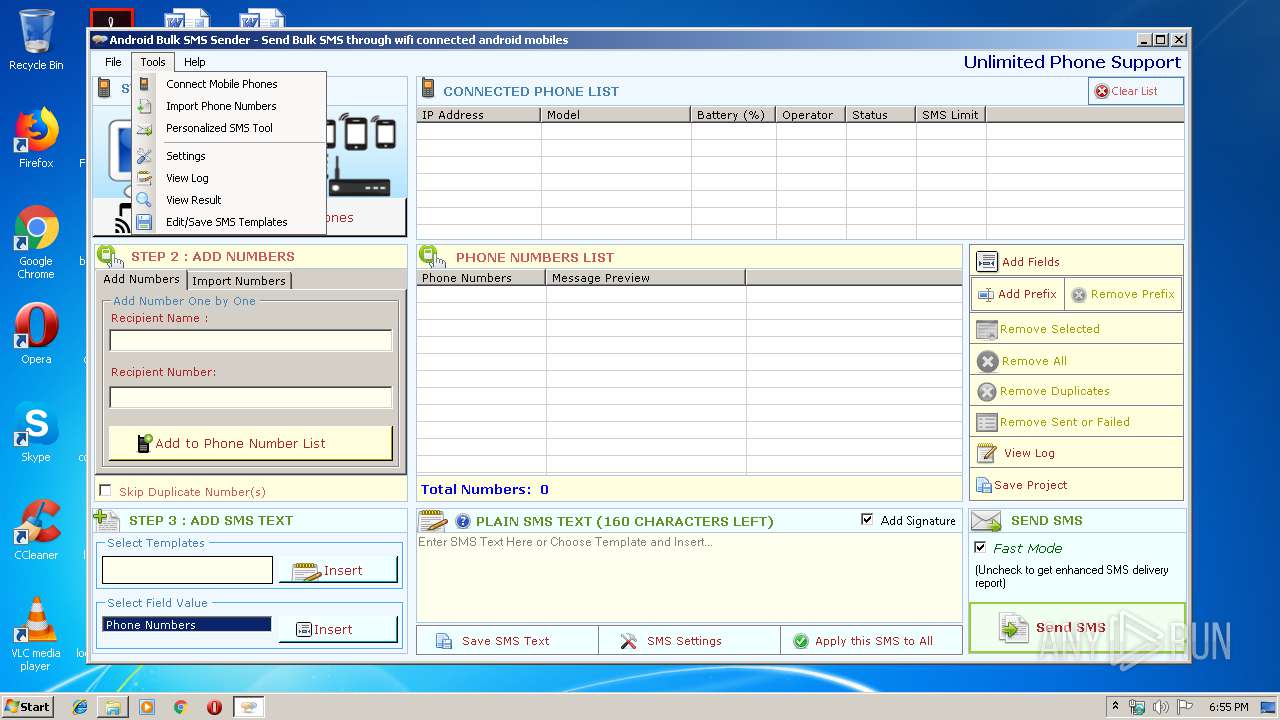Open Opera from the taskbar

(214, 707)
